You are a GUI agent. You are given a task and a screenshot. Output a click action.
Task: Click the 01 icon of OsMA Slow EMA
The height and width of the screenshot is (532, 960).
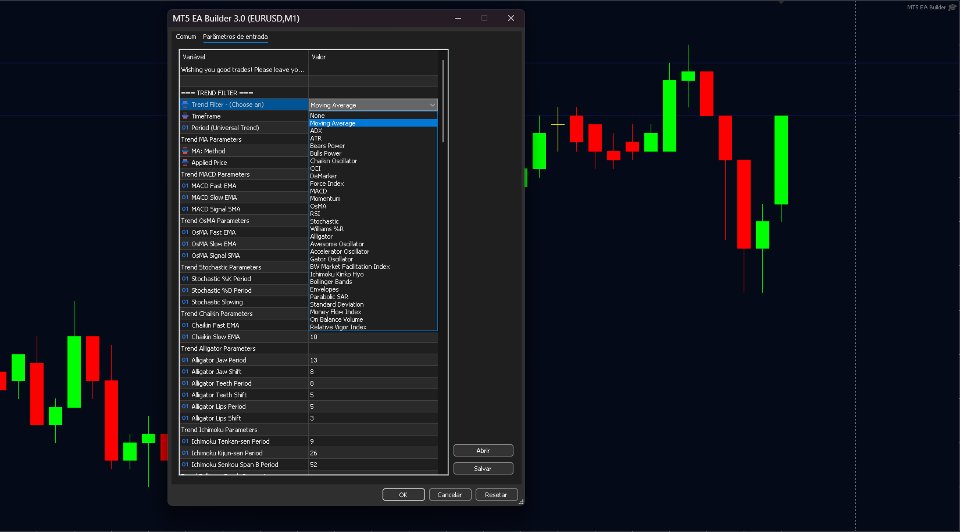(185, 244)
